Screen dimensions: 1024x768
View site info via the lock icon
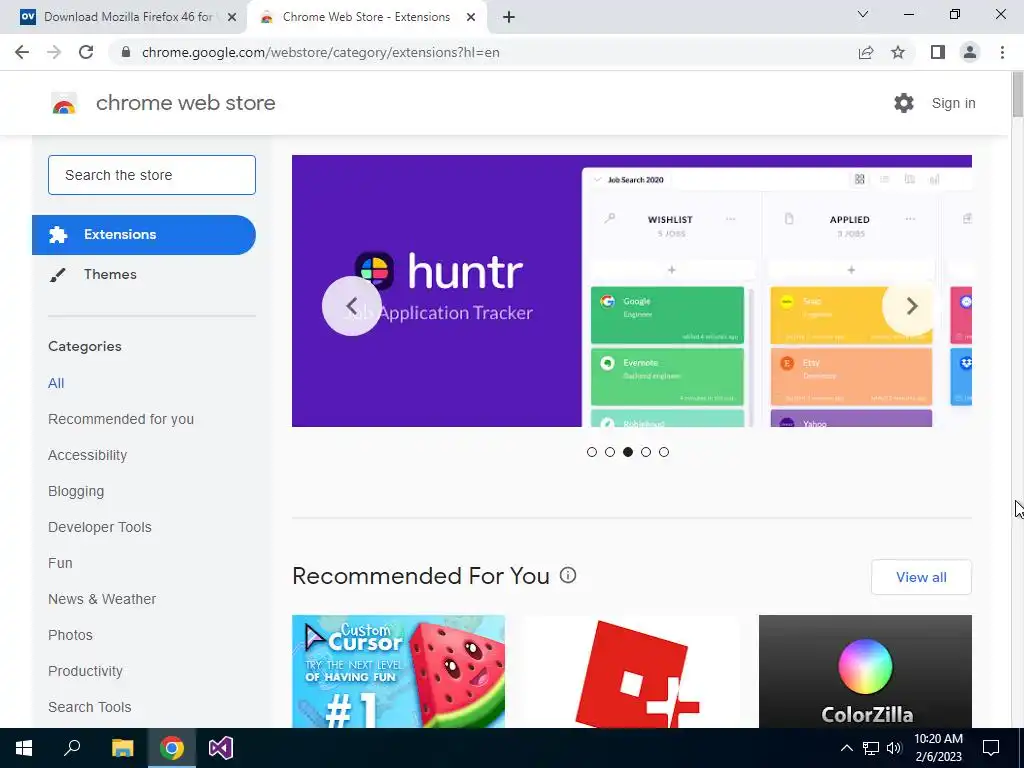(x=126, y=52)
